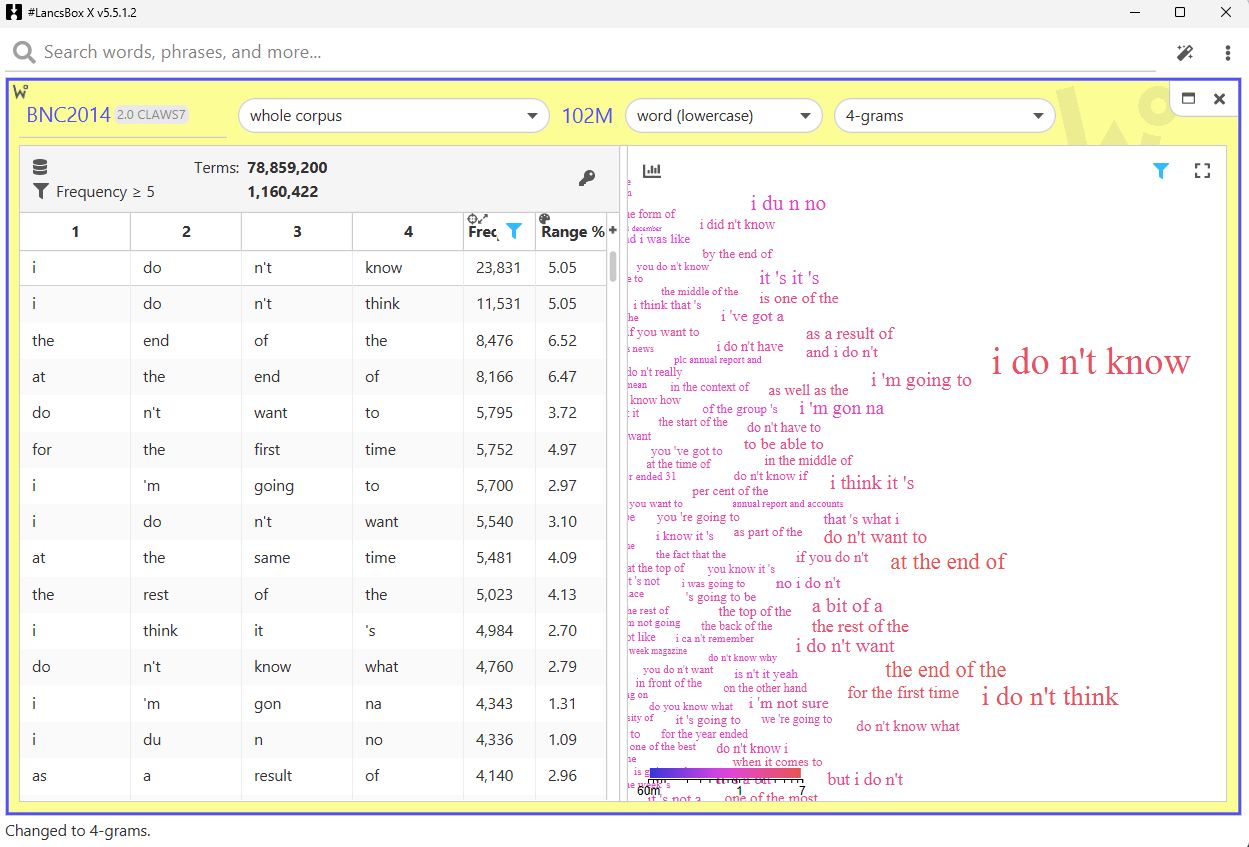This screenshot has height=847, width=1249.
Task: Open the 4-grams dropdown
Action: [944, 116]
